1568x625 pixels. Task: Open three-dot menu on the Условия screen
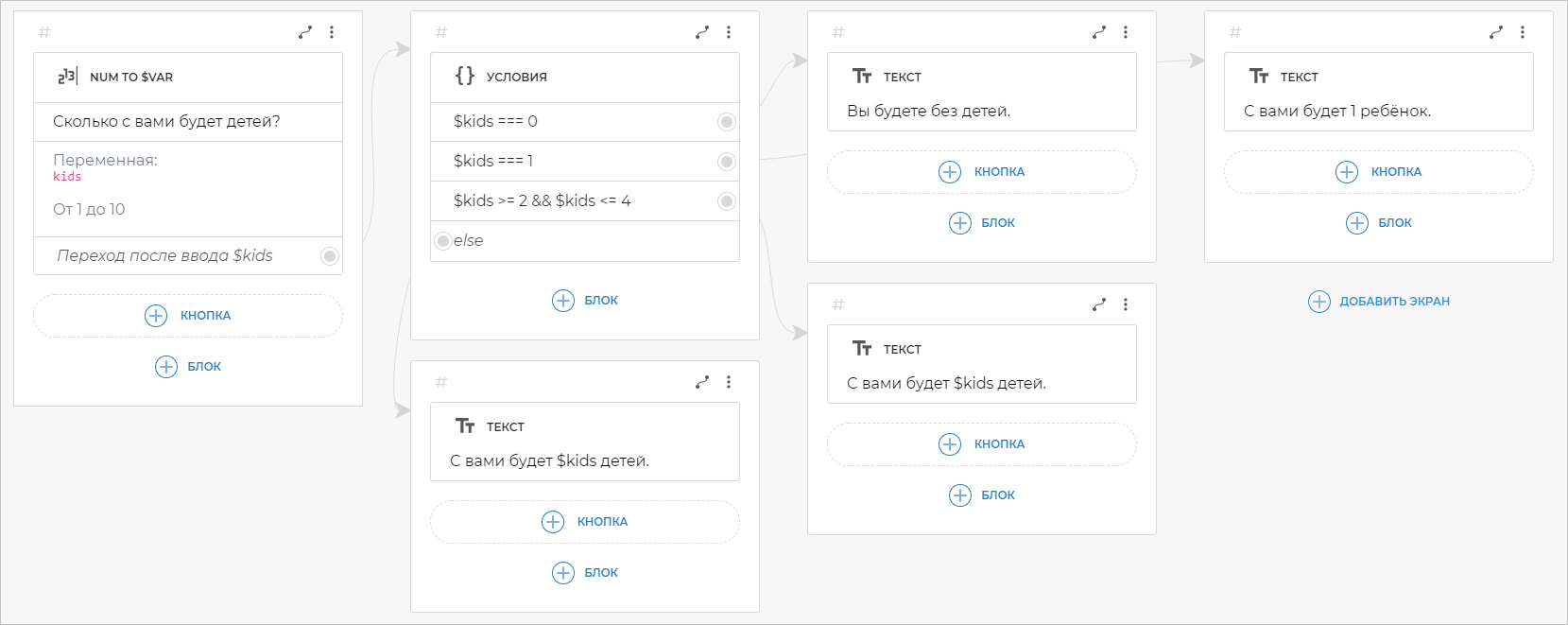729,32
